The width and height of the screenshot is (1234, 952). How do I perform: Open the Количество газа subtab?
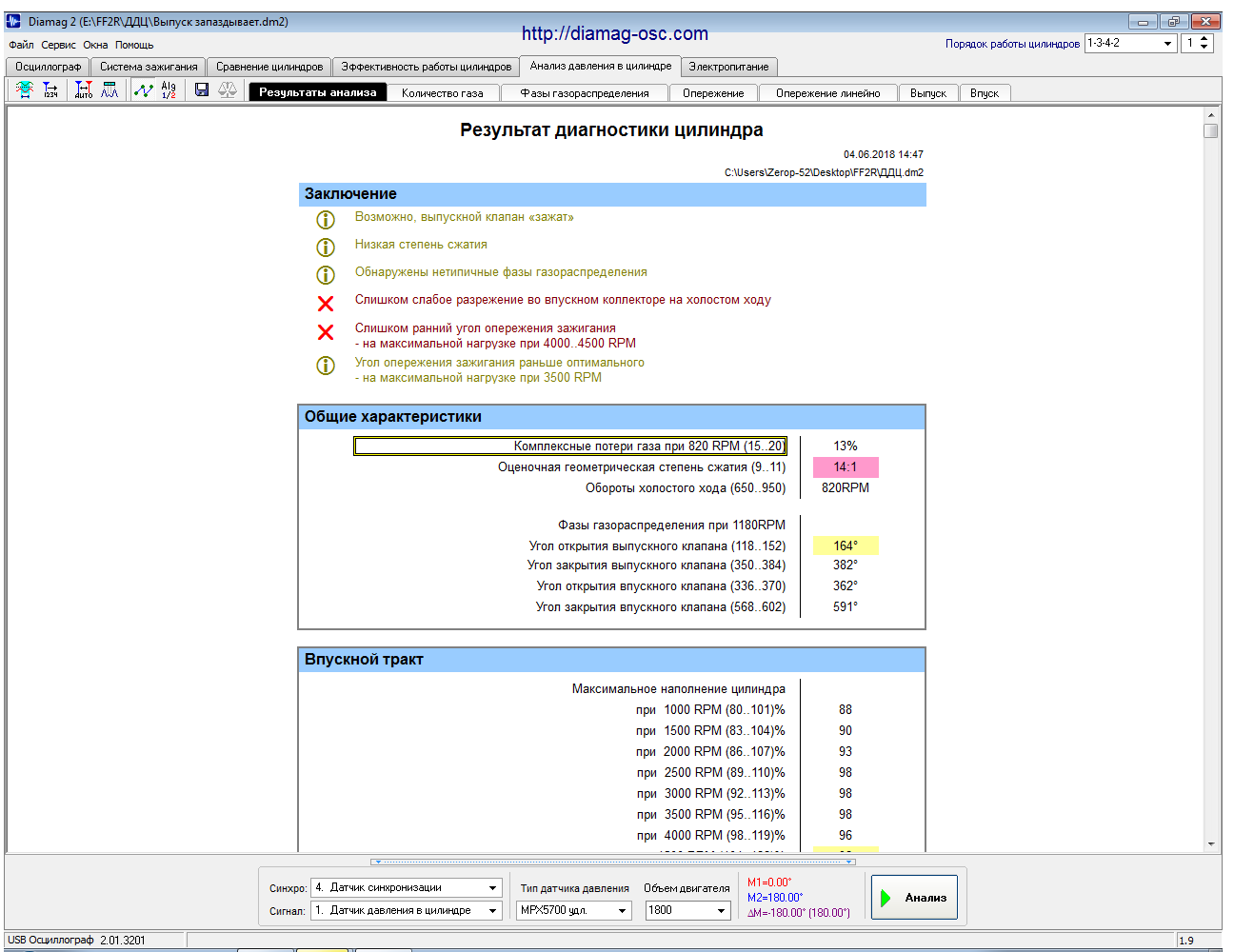(x=443, y=93)
